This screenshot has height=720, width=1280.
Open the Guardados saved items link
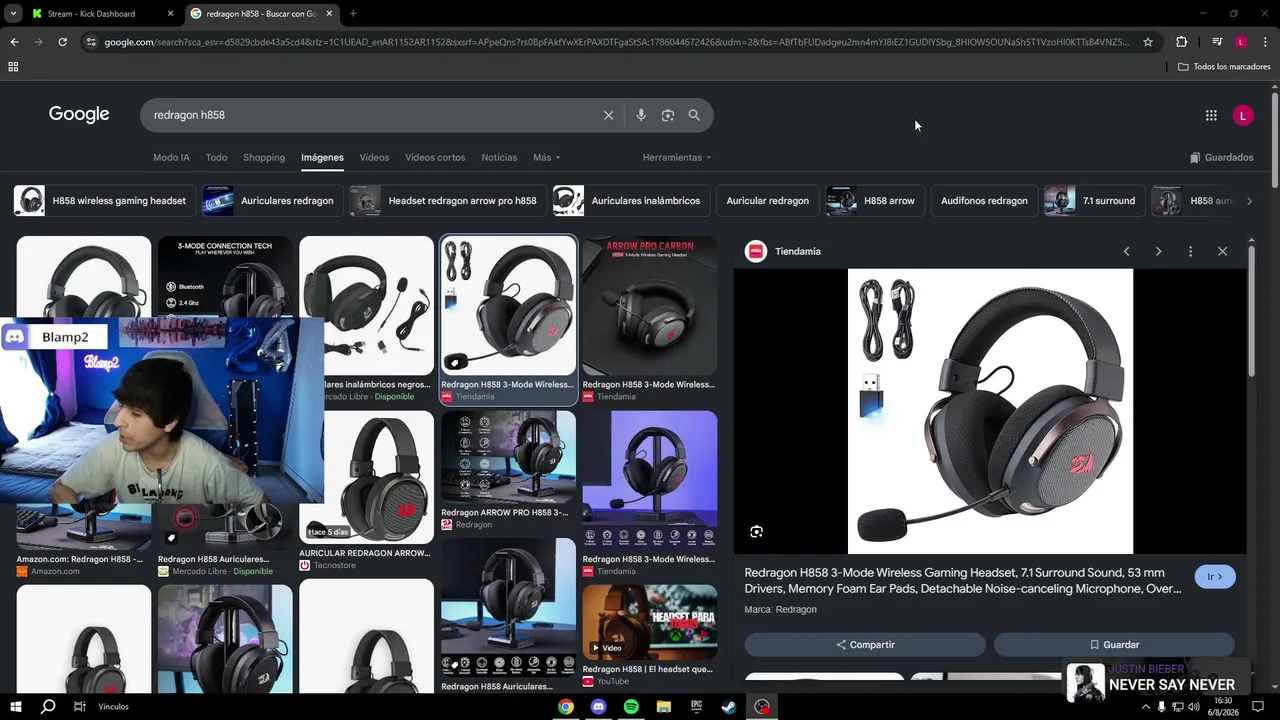click(x=1221, y=157)
